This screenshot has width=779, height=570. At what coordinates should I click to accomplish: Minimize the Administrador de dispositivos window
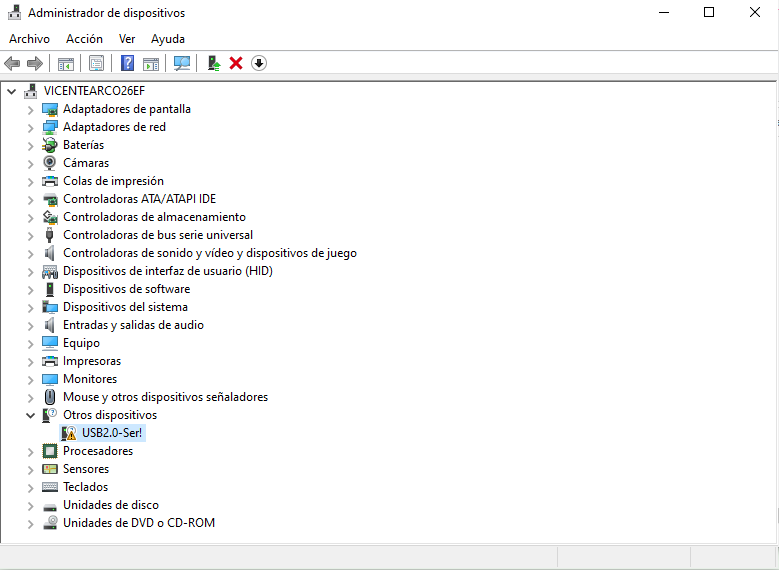[664, 12]
